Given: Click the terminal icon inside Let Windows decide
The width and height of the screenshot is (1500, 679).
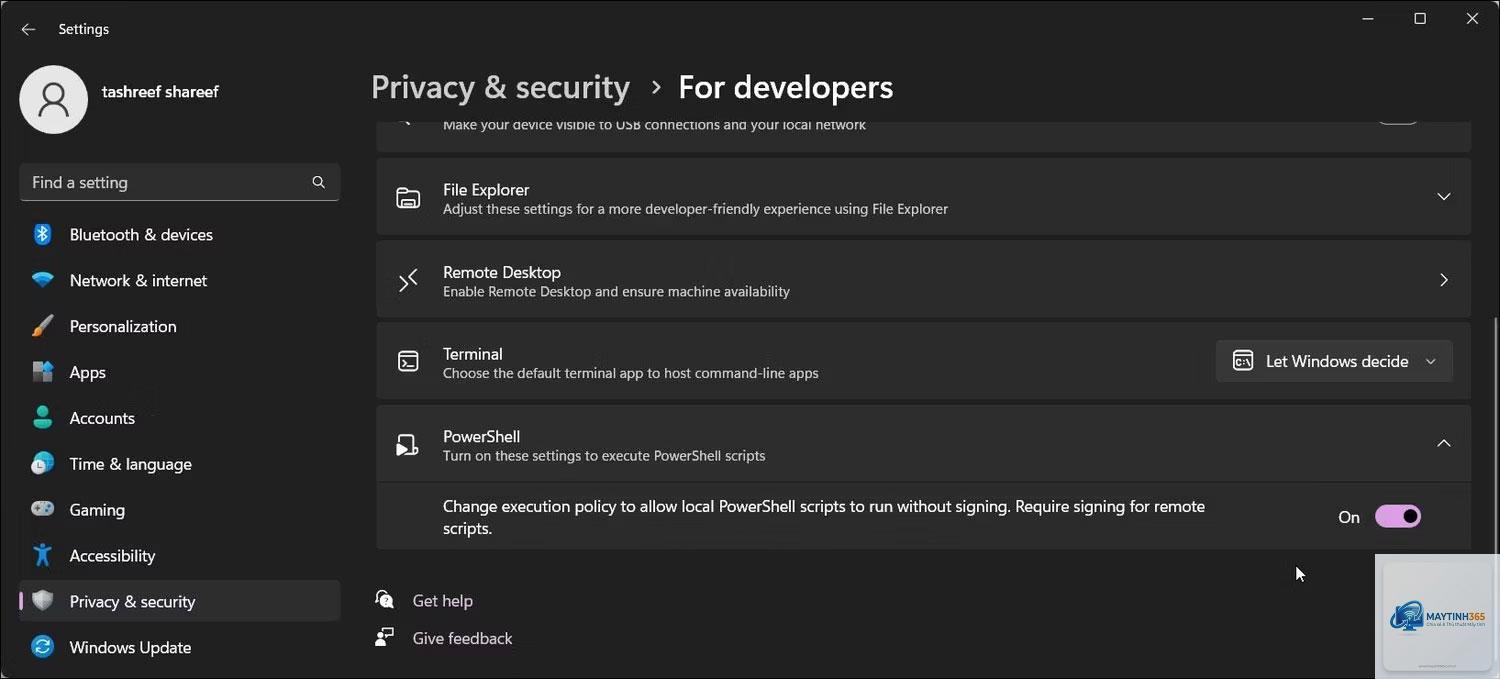Looking at the screenshot, I should (1243, 361).
